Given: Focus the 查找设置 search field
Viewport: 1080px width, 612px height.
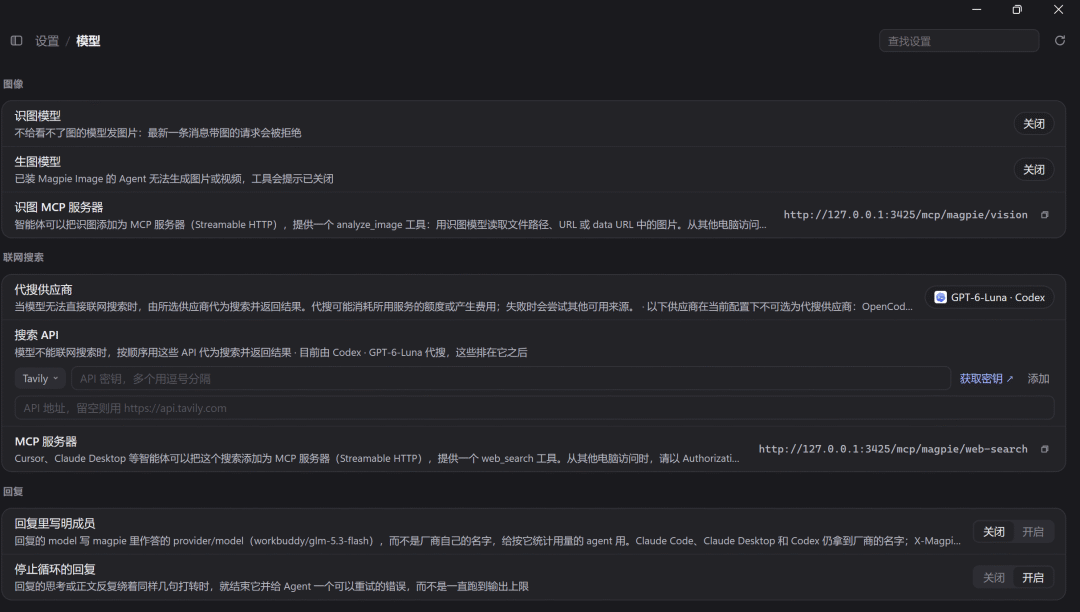Looking at the screenshot, I should click(x=959, y=41).
